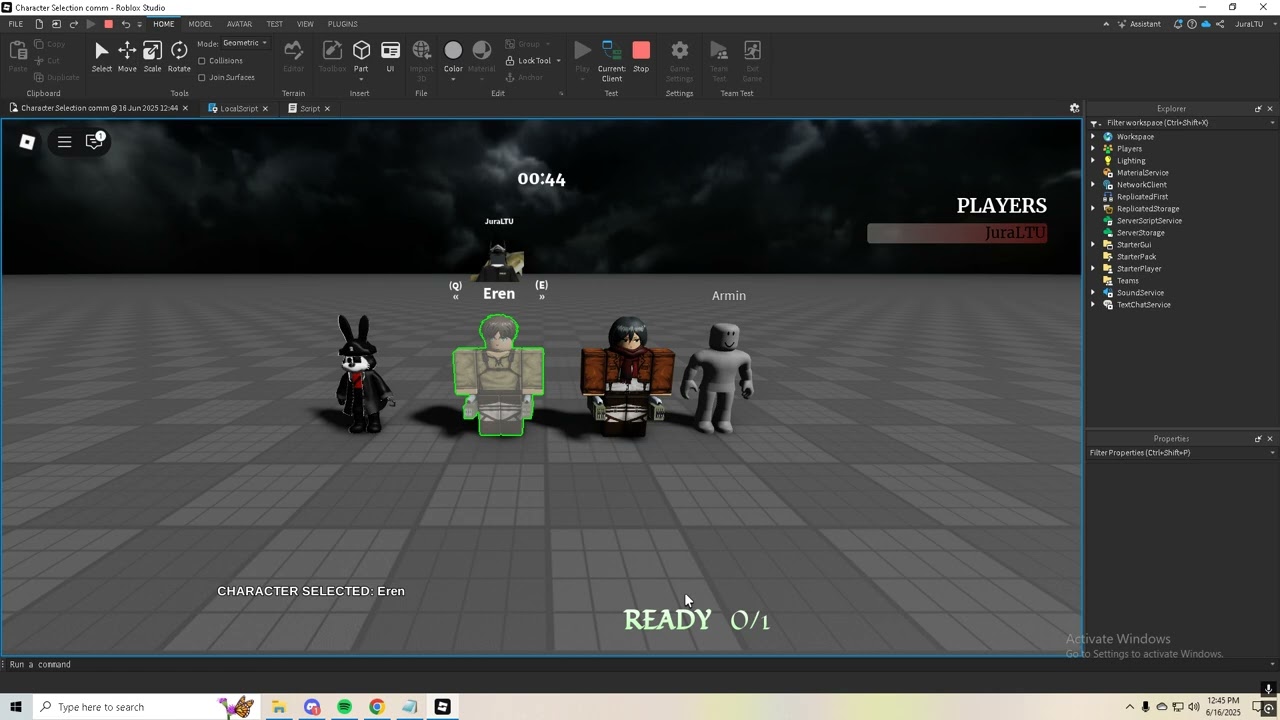The height and width of the screenshot is (720, 1280).
Task: Open the FILE menu
Action: (16, 24)
